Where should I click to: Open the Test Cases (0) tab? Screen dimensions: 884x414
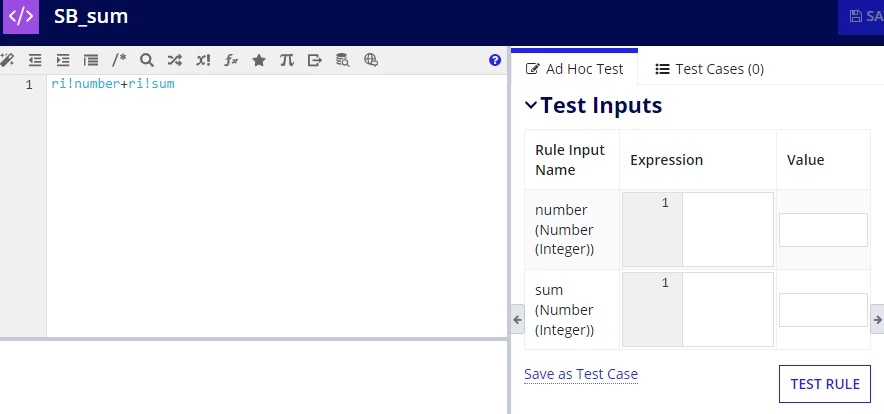point(709,69)
